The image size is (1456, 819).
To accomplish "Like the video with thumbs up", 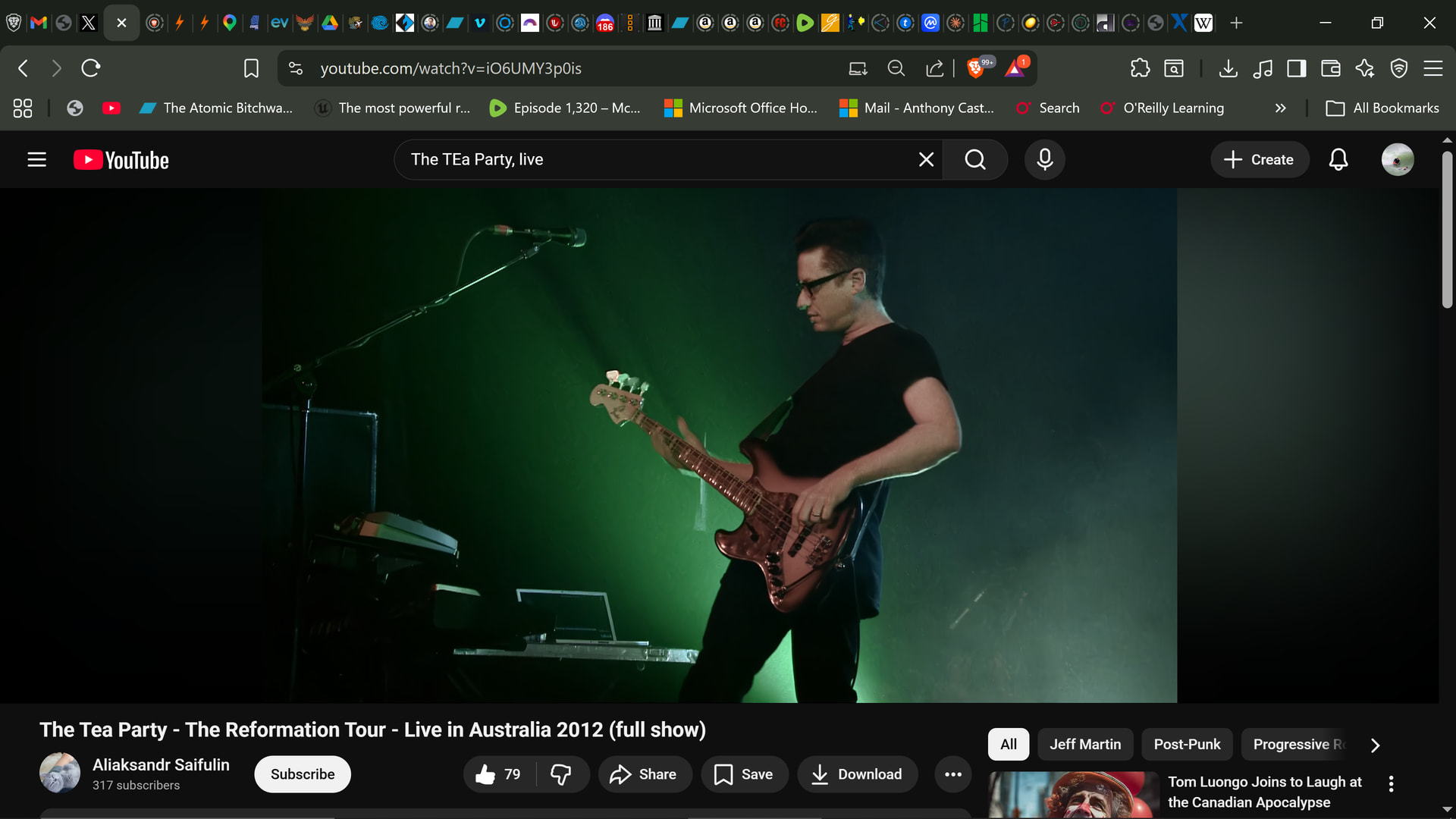I will pyautogui.click(x=499, y=774).
